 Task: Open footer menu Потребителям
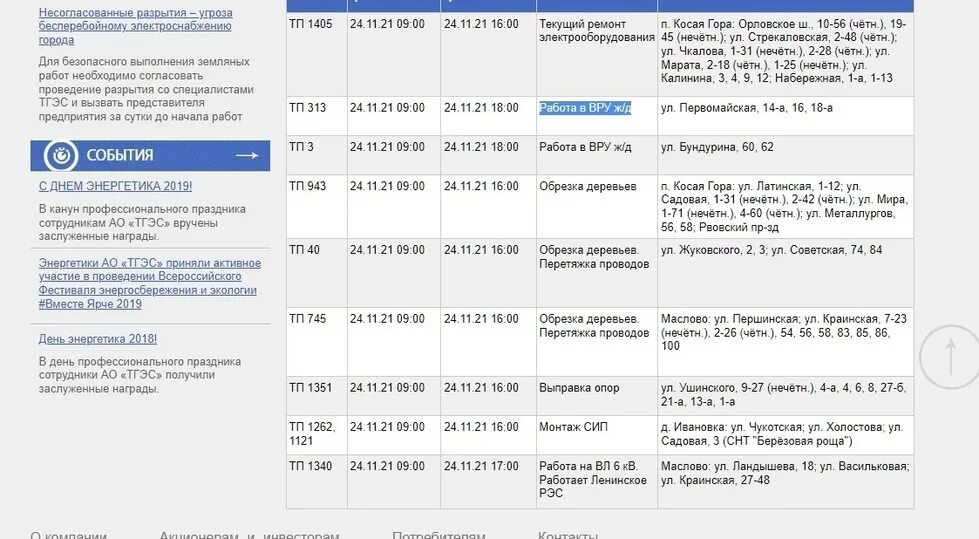click(439, 535)
